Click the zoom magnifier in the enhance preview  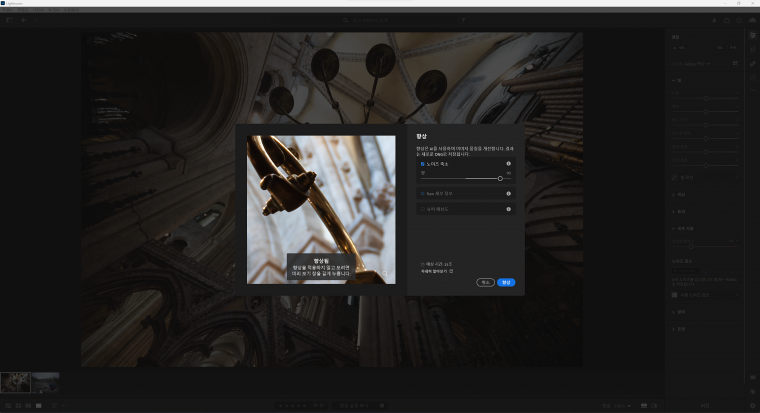point(385,274)
